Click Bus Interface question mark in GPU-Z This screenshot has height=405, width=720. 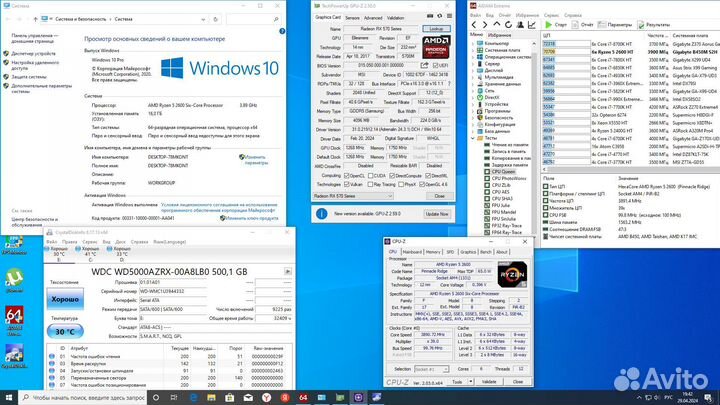(x=449, y=84)
